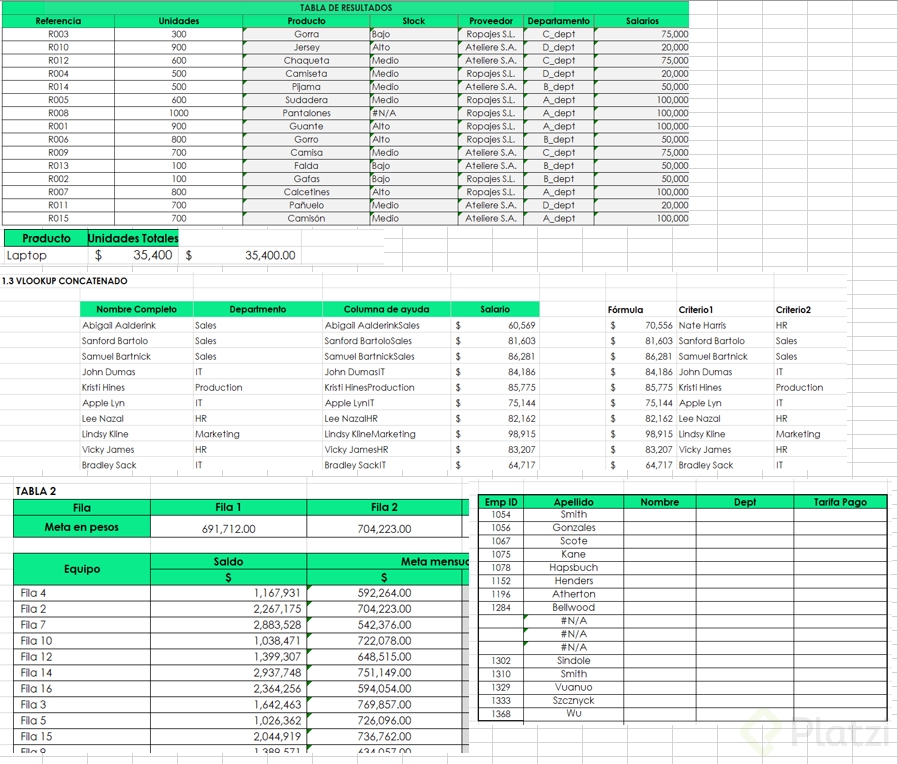Select surname cell Szcznyck
The height and width of the screenshot is (764, 898).
click(573, 700)
